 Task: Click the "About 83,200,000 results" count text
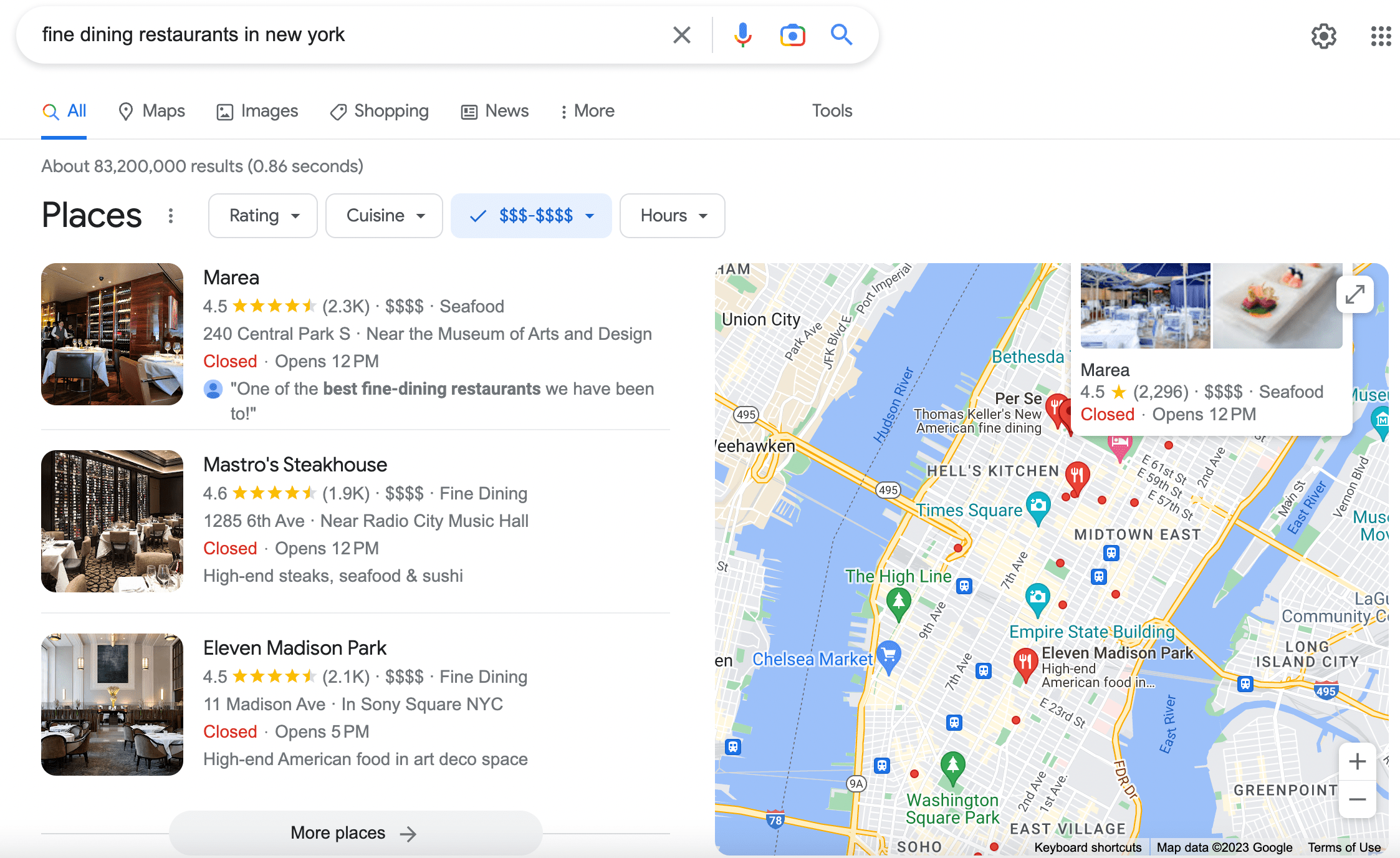pyautogui.click(x=141, y=166)
